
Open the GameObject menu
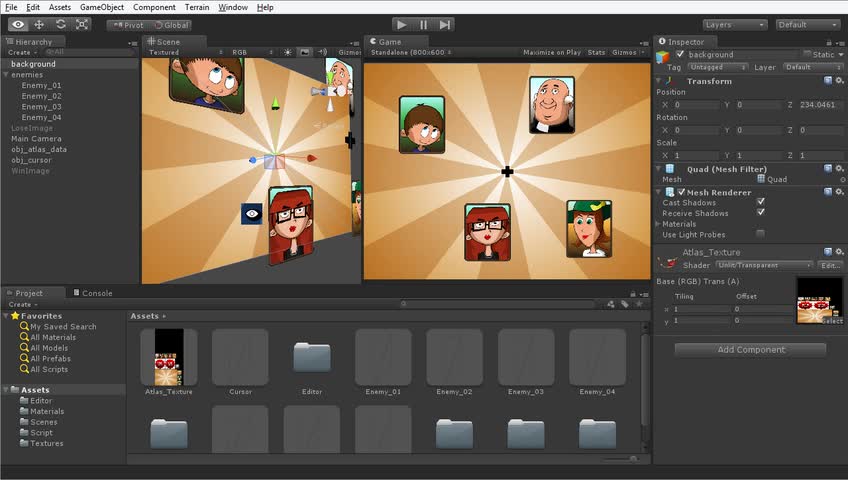(x=102, y=7)
